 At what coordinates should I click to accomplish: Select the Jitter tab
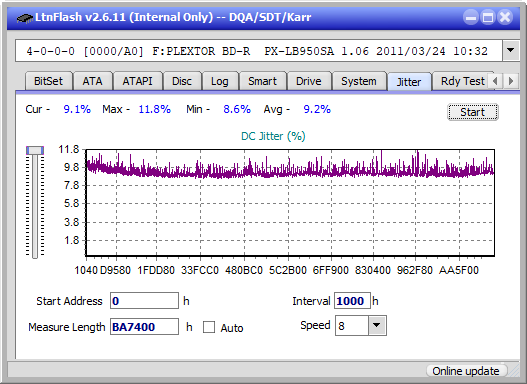click(409, 82)
